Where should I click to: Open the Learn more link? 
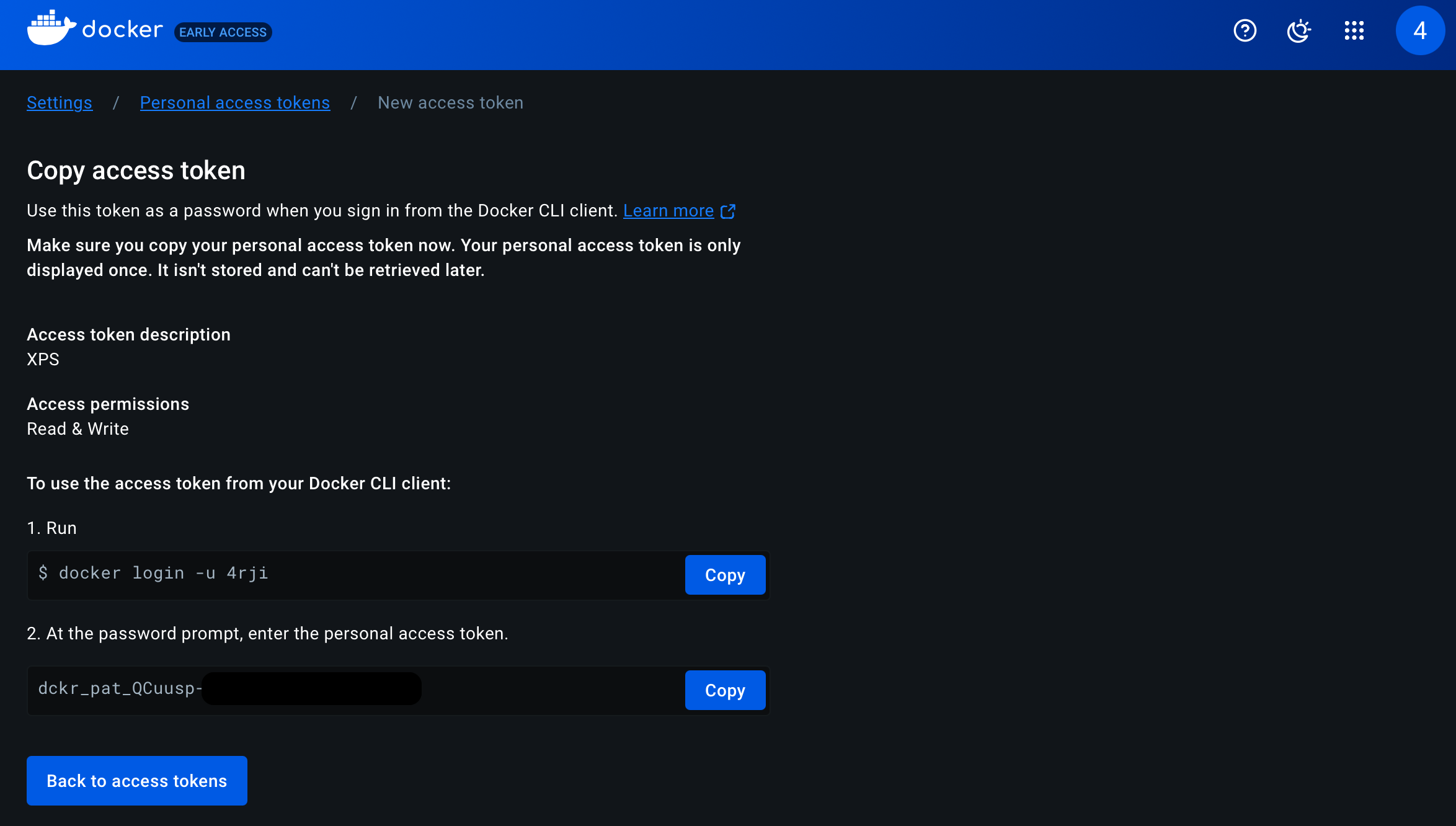tap(668, 211)
